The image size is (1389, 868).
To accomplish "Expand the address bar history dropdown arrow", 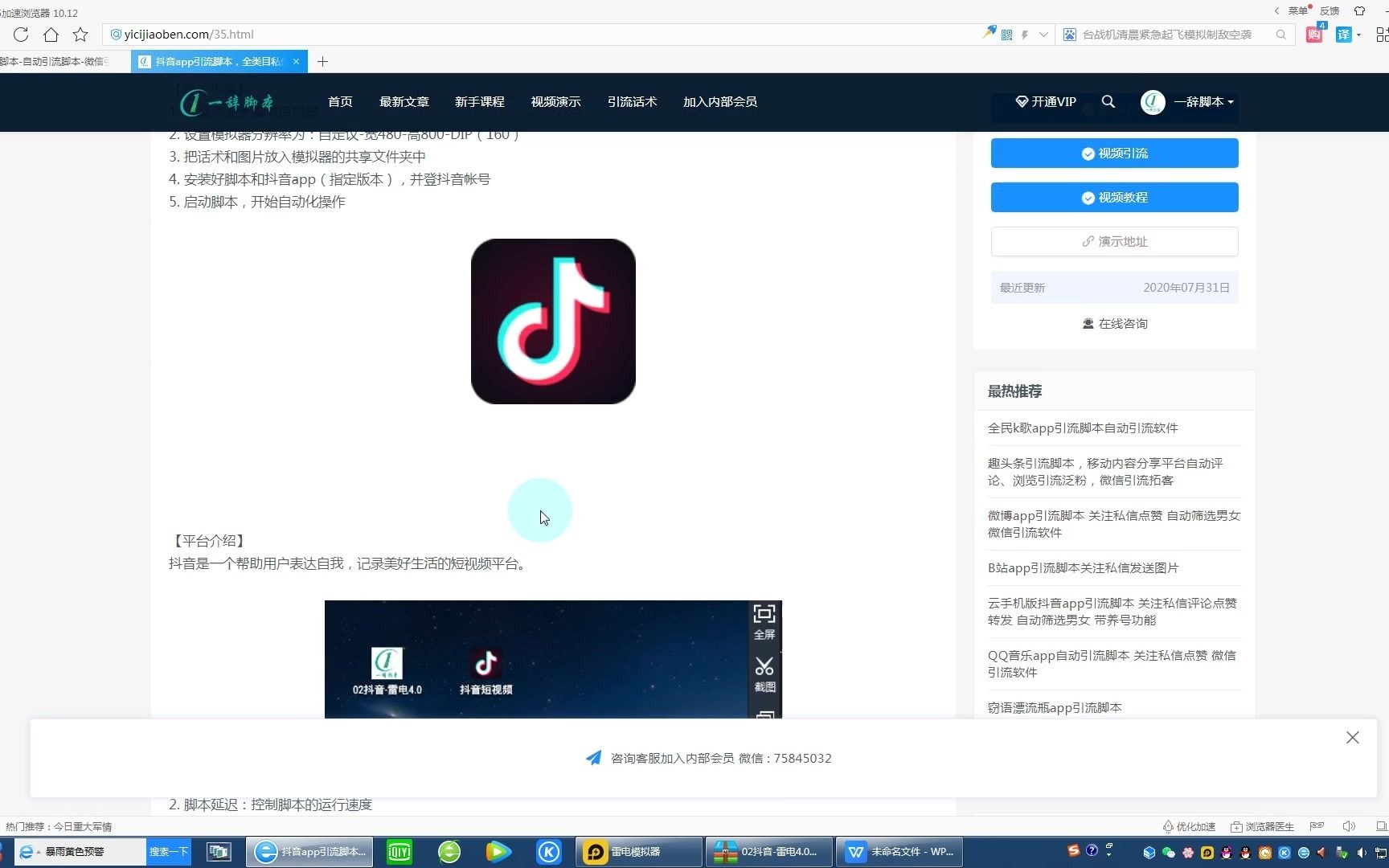I will pos(1043,35).
